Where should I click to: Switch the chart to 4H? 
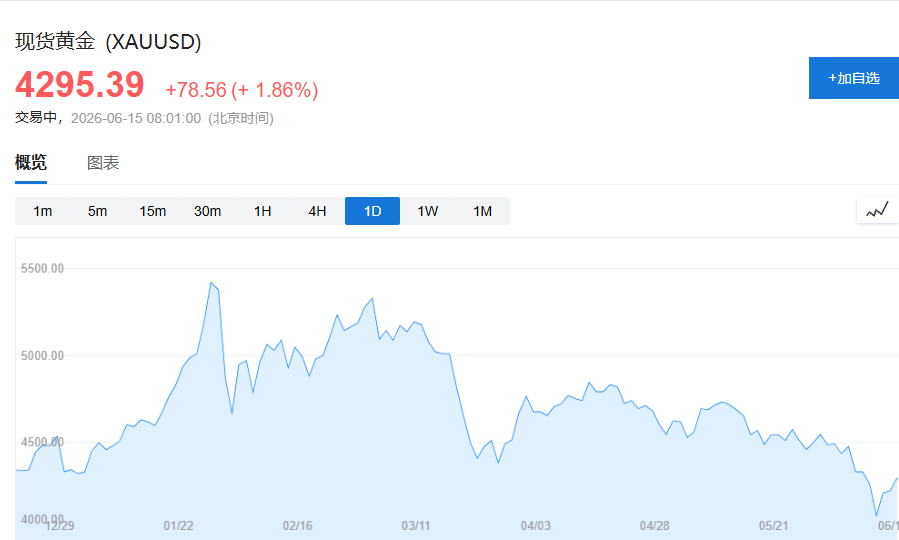[318, 211]
